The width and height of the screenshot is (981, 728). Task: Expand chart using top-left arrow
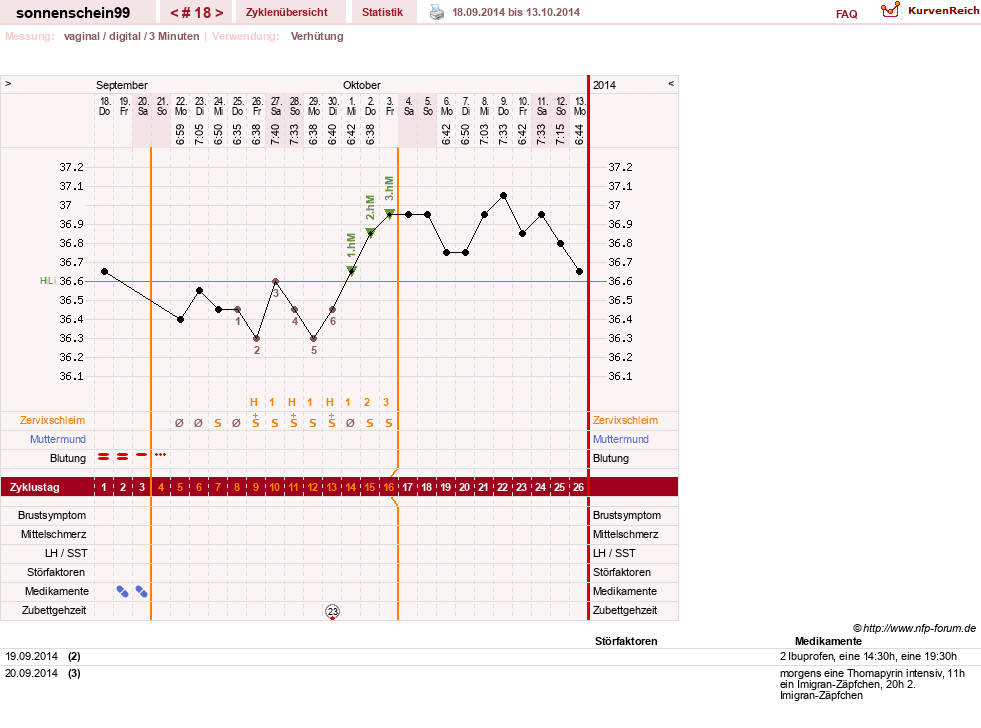(x=8, y=83)
